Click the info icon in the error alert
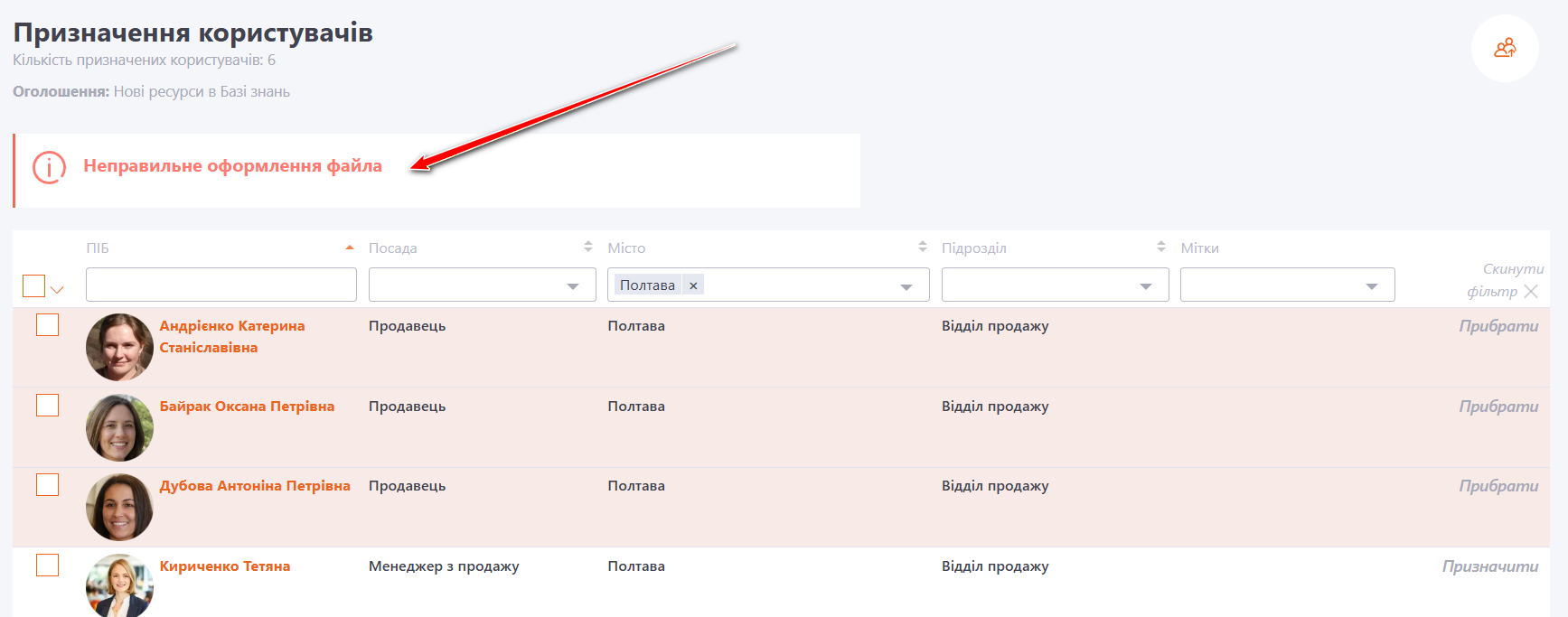The image size is (1568, 617). point(50,167)
